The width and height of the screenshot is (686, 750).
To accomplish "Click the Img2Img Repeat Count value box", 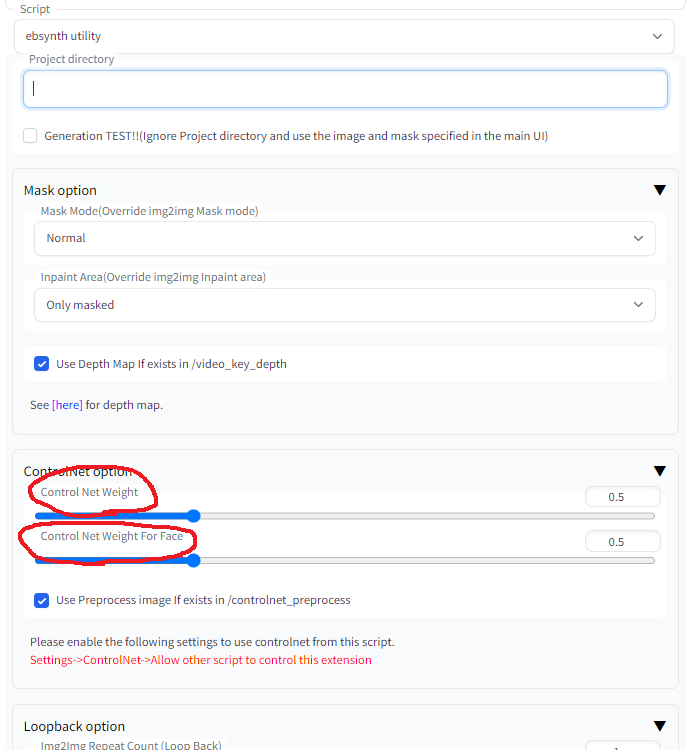I will pyautogui.click(x=622, y=746).
